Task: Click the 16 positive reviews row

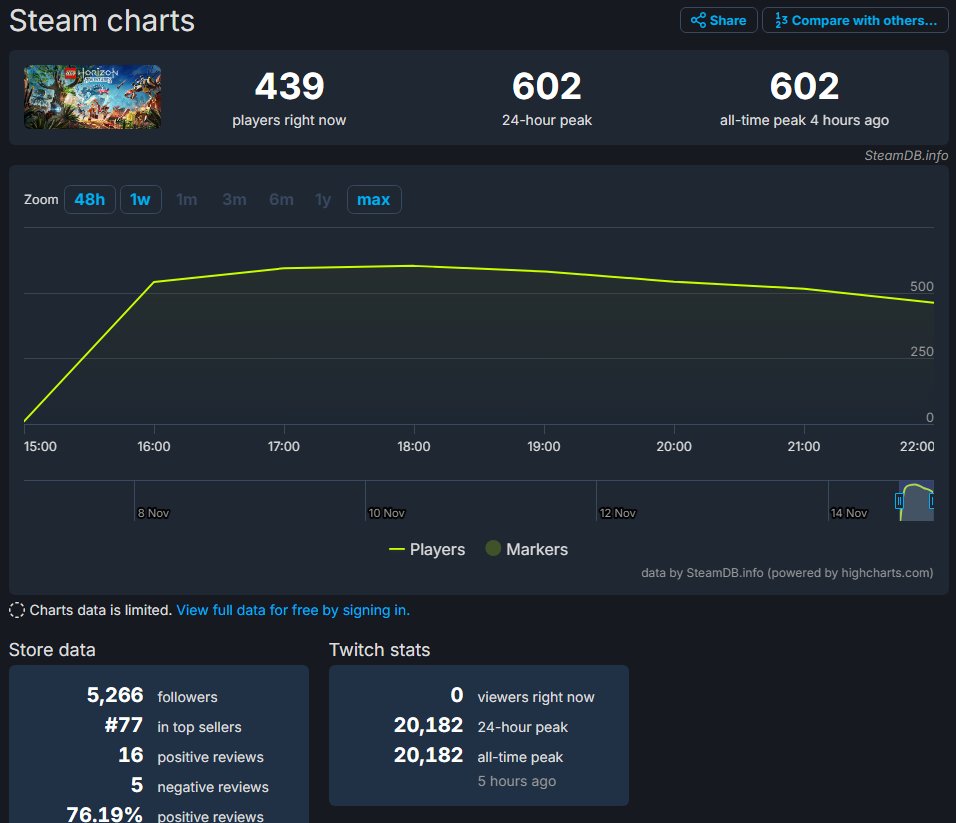Action: coord(191,755)
